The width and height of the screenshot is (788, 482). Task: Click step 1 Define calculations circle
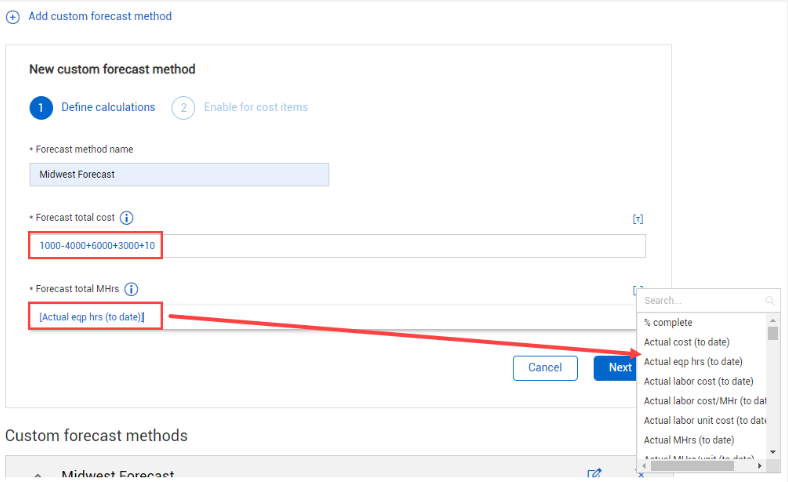tap(41, 108)
